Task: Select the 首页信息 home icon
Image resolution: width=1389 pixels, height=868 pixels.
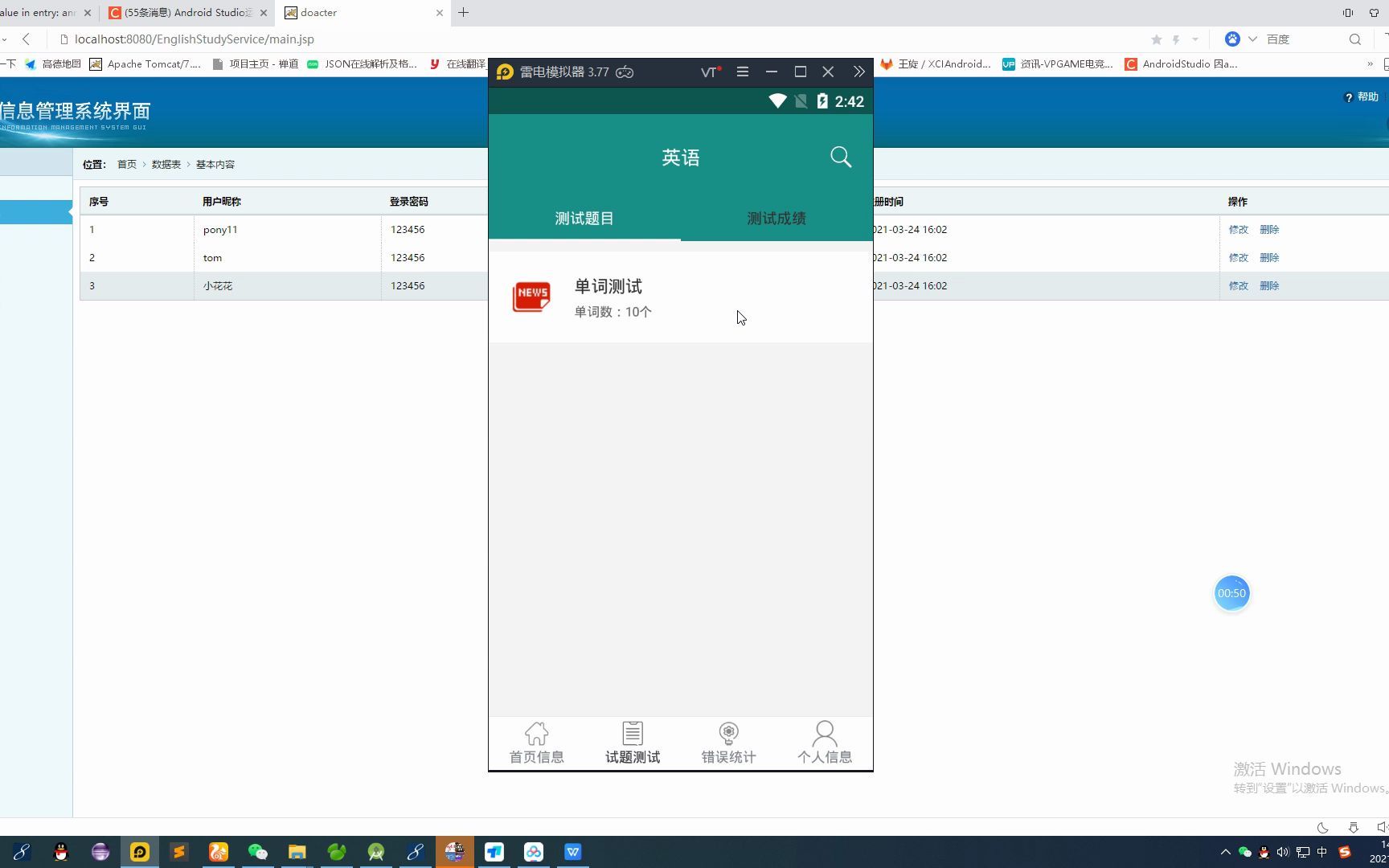Action: [x=536, y=741]
